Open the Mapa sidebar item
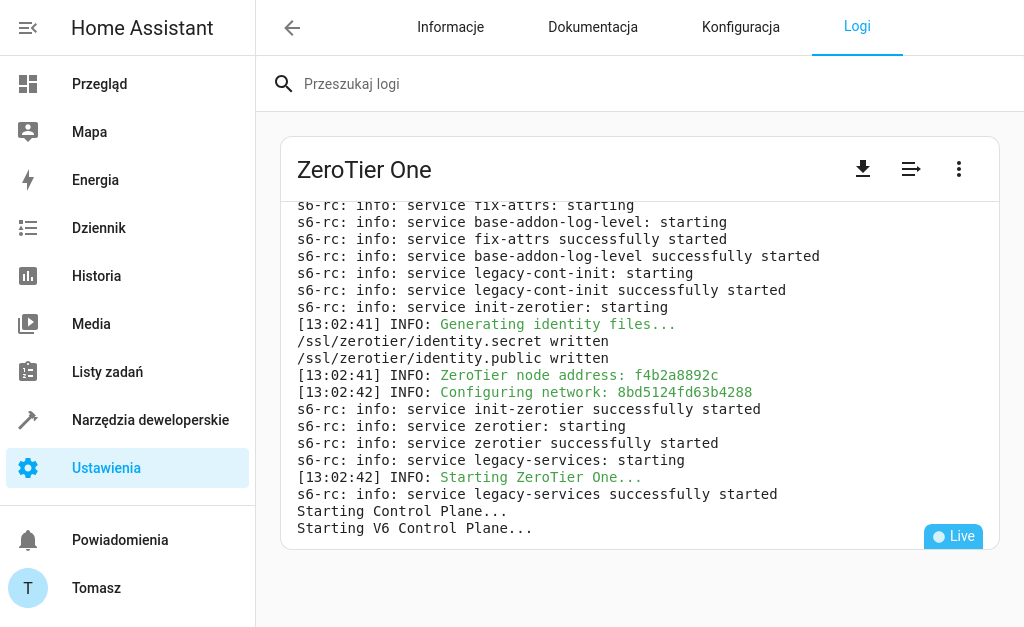The image size is (1024, 627). tap(89, 132)
